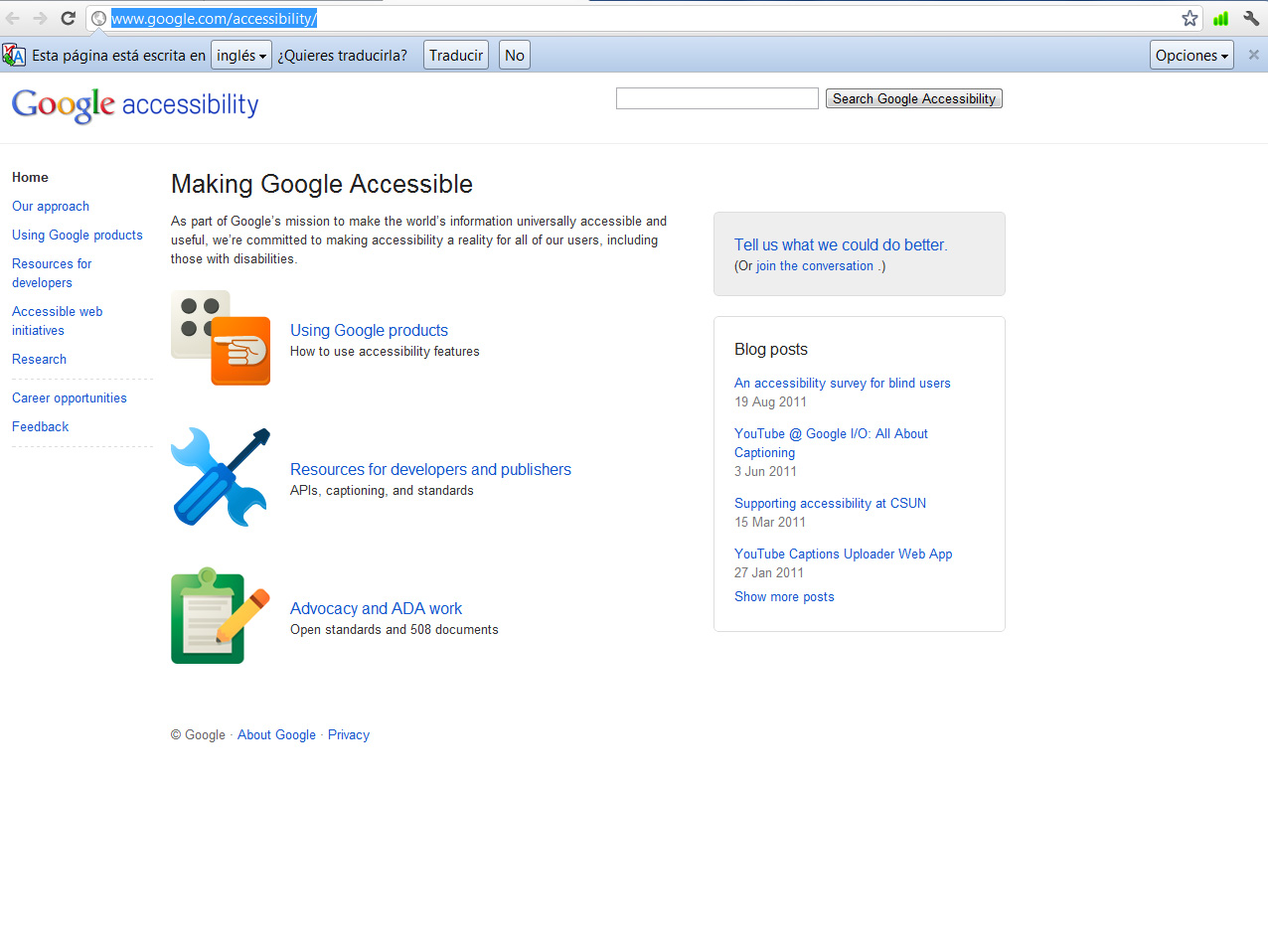This screenshot has height=952, width=1268.
Task: Click the 3 Jun 2011 date text
Action: point(765,471)
